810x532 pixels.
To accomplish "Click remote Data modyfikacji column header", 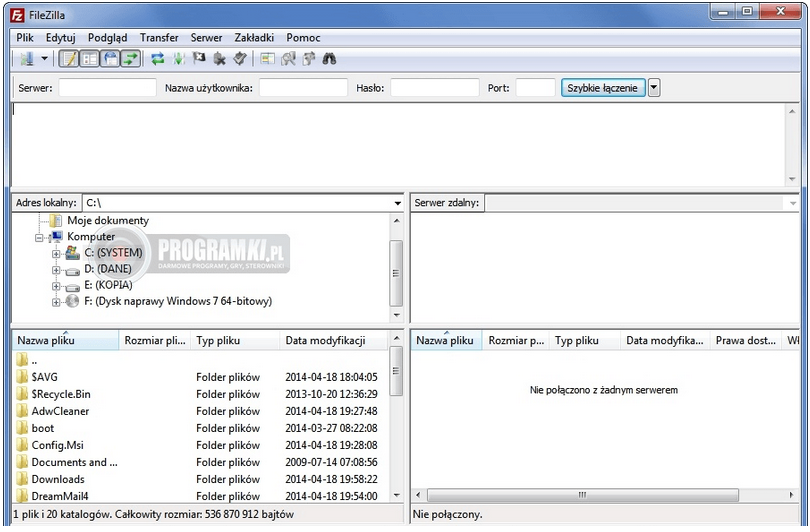I will coord(665,340).
